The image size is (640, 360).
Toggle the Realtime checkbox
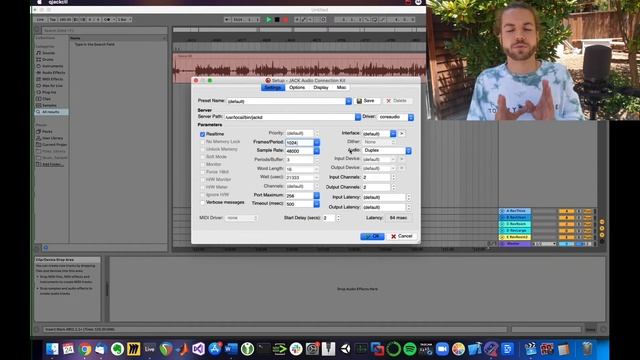(x=202, y=134)
